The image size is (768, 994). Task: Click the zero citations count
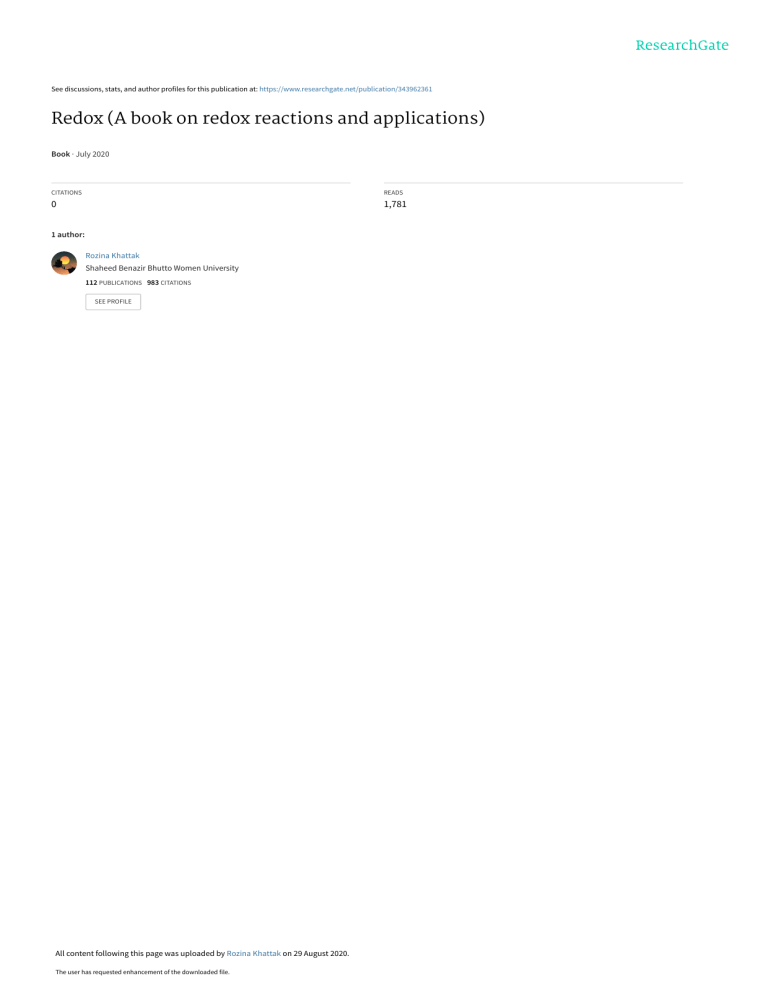(x=54, y=204)
